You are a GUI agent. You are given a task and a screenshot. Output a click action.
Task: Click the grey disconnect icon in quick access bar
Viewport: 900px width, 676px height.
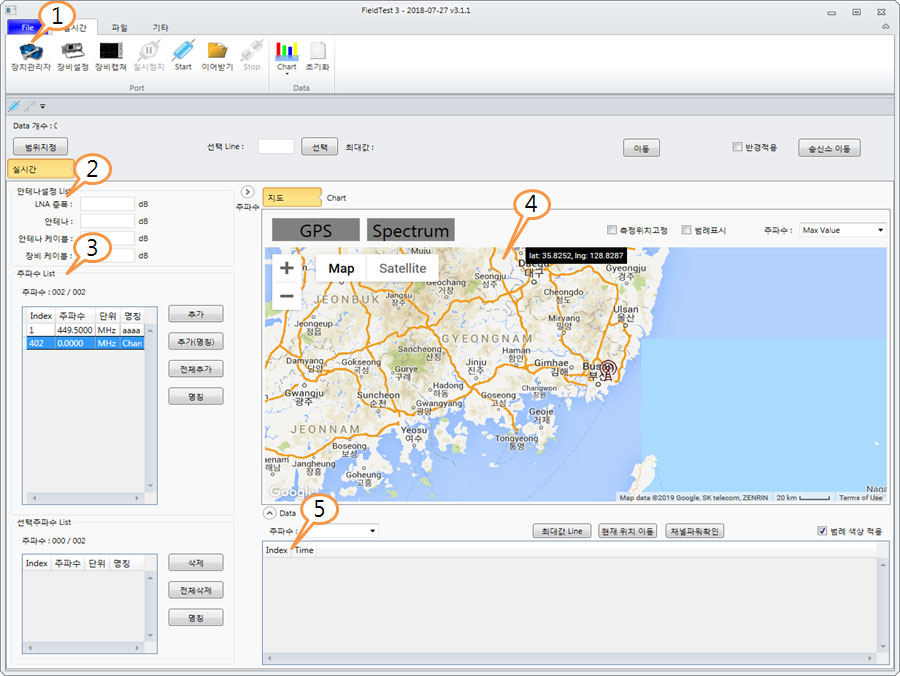[29, 106]
